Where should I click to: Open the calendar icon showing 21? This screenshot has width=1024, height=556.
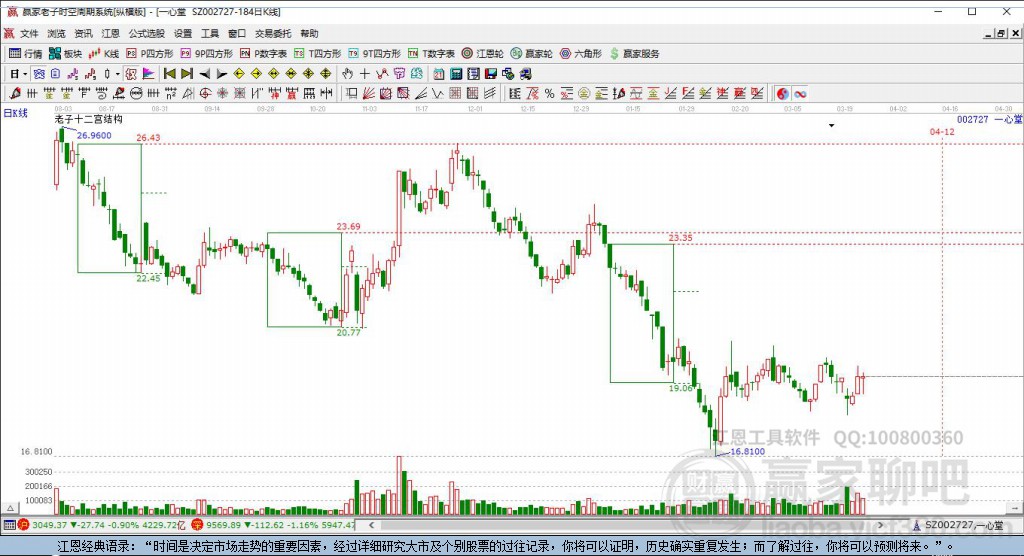point(439,74)
